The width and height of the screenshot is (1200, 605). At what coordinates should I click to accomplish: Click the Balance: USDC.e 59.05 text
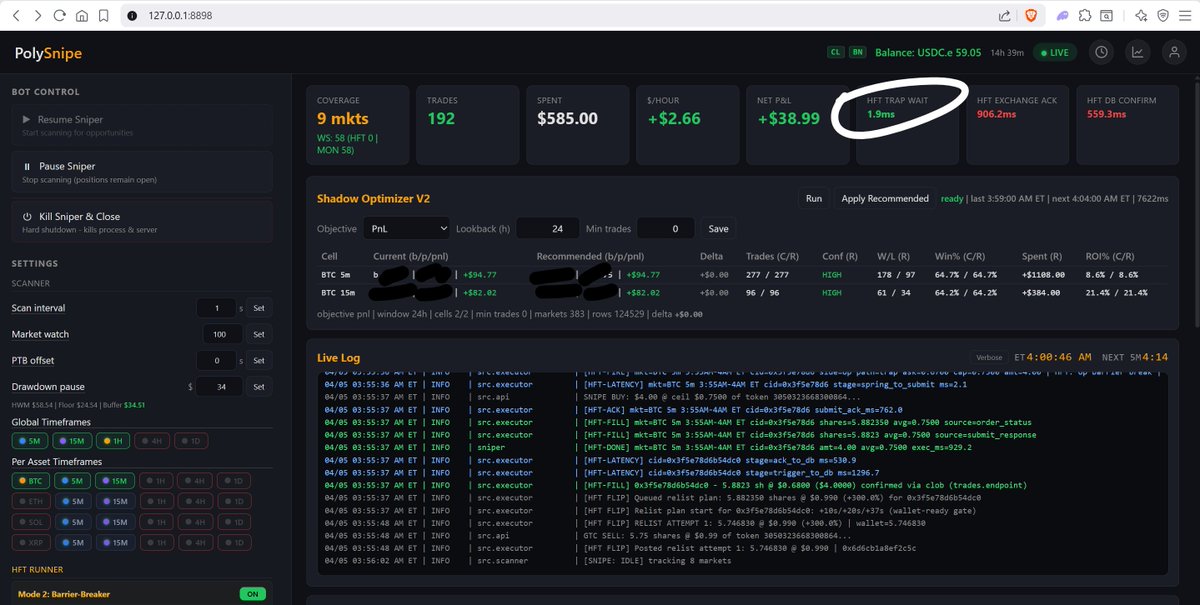(928, 53)
